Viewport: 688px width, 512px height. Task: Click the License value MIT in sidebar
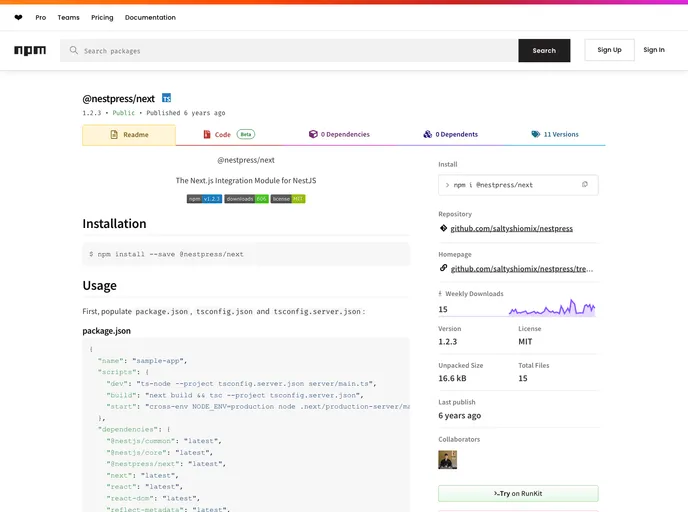525,342
